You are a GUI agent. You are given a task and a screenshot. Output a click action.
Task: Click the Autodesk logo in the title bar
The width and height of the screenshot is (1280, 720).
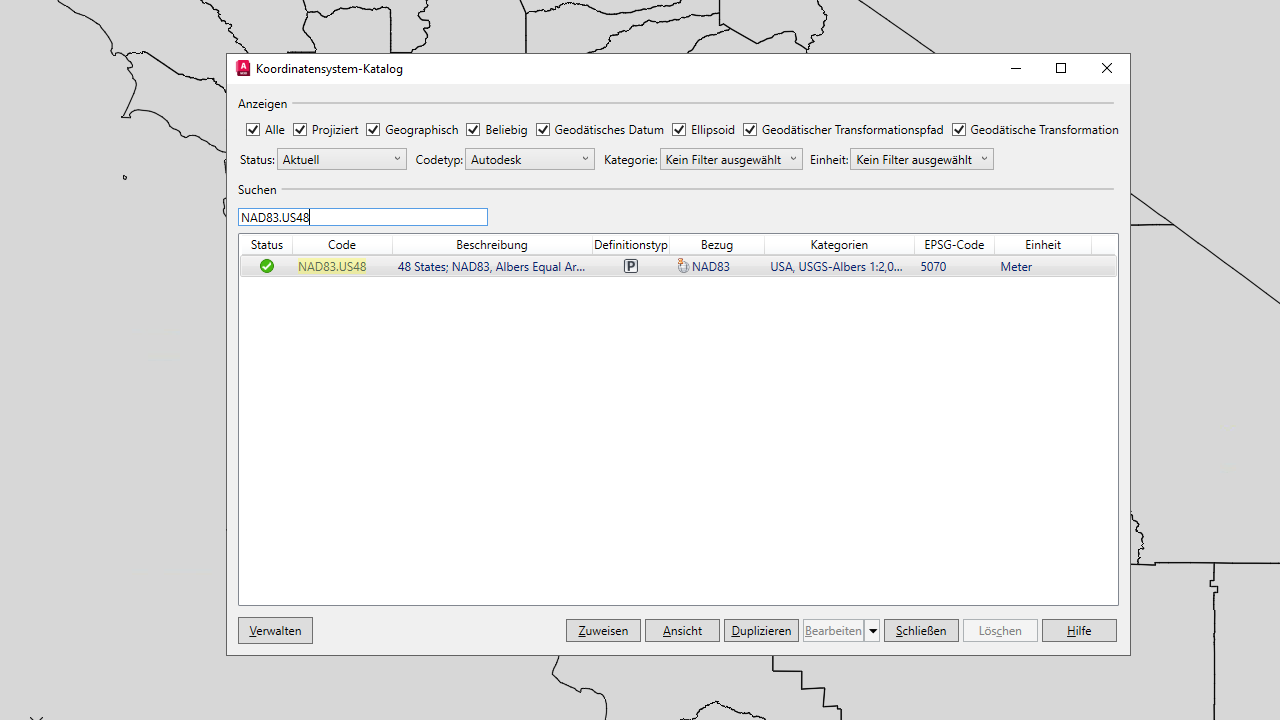[243, 69]
